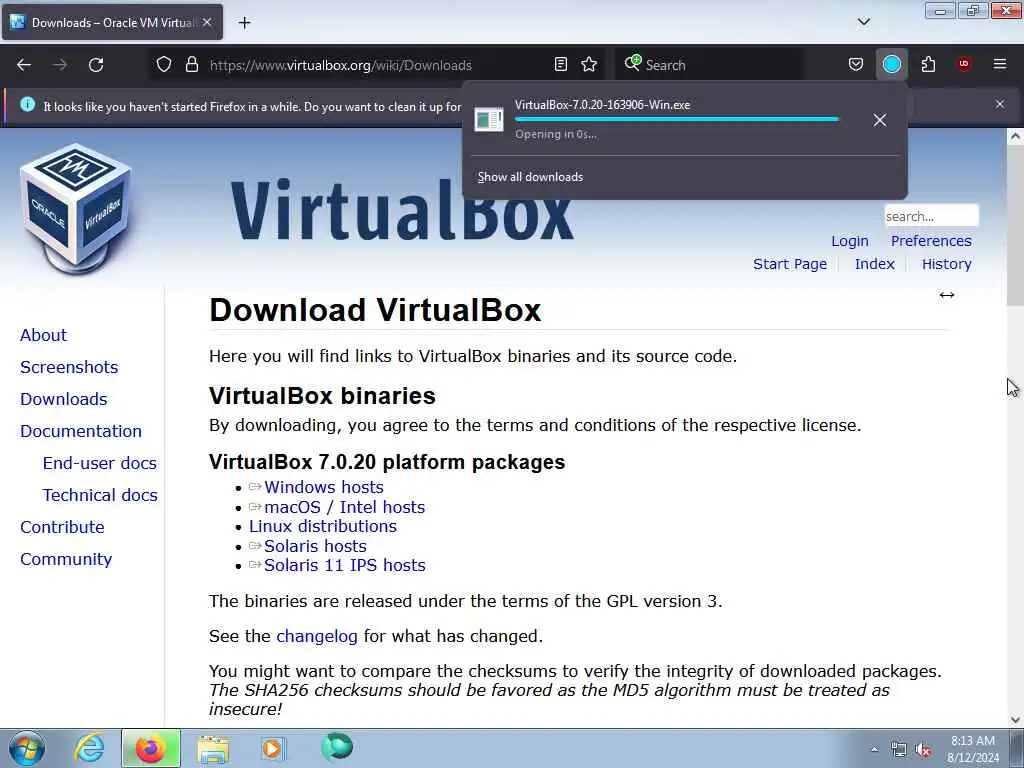Focus the Firefox Search box
The height and width of the screenshot is (768, 1024).
[x=709, y=65]
